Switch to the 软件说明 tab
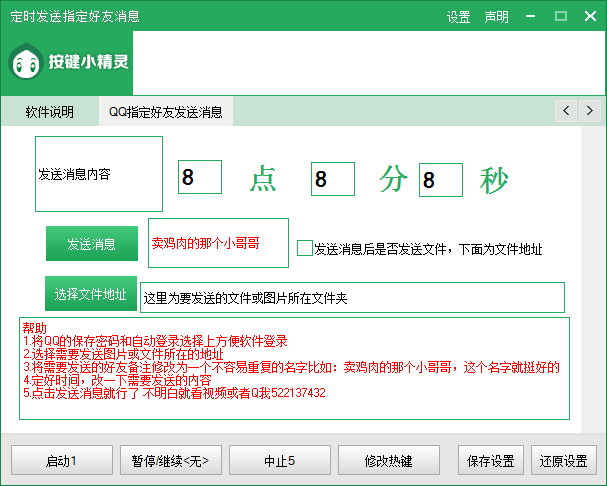The image size is (607, 486). point(50,112)
